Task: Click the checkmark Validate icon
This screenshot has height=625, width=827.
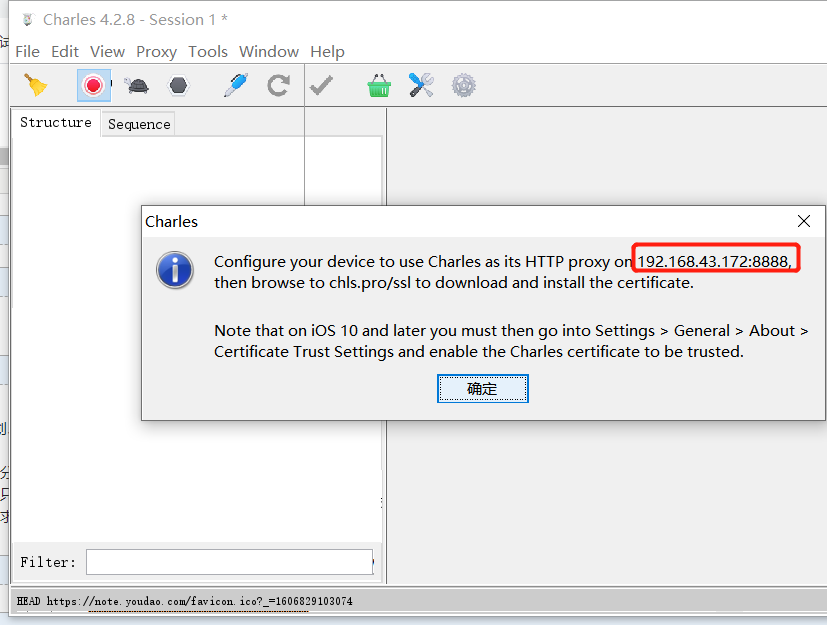Action: pyautogui.click(x=321, y=85)
